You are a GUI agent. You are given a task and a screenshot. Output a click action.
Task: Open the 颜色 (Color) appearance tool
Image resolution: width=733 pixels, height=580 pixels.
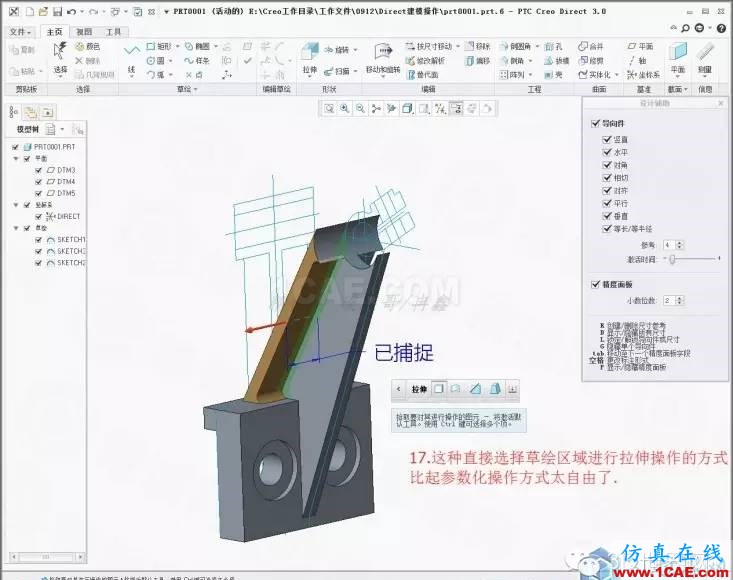(88, 46)
